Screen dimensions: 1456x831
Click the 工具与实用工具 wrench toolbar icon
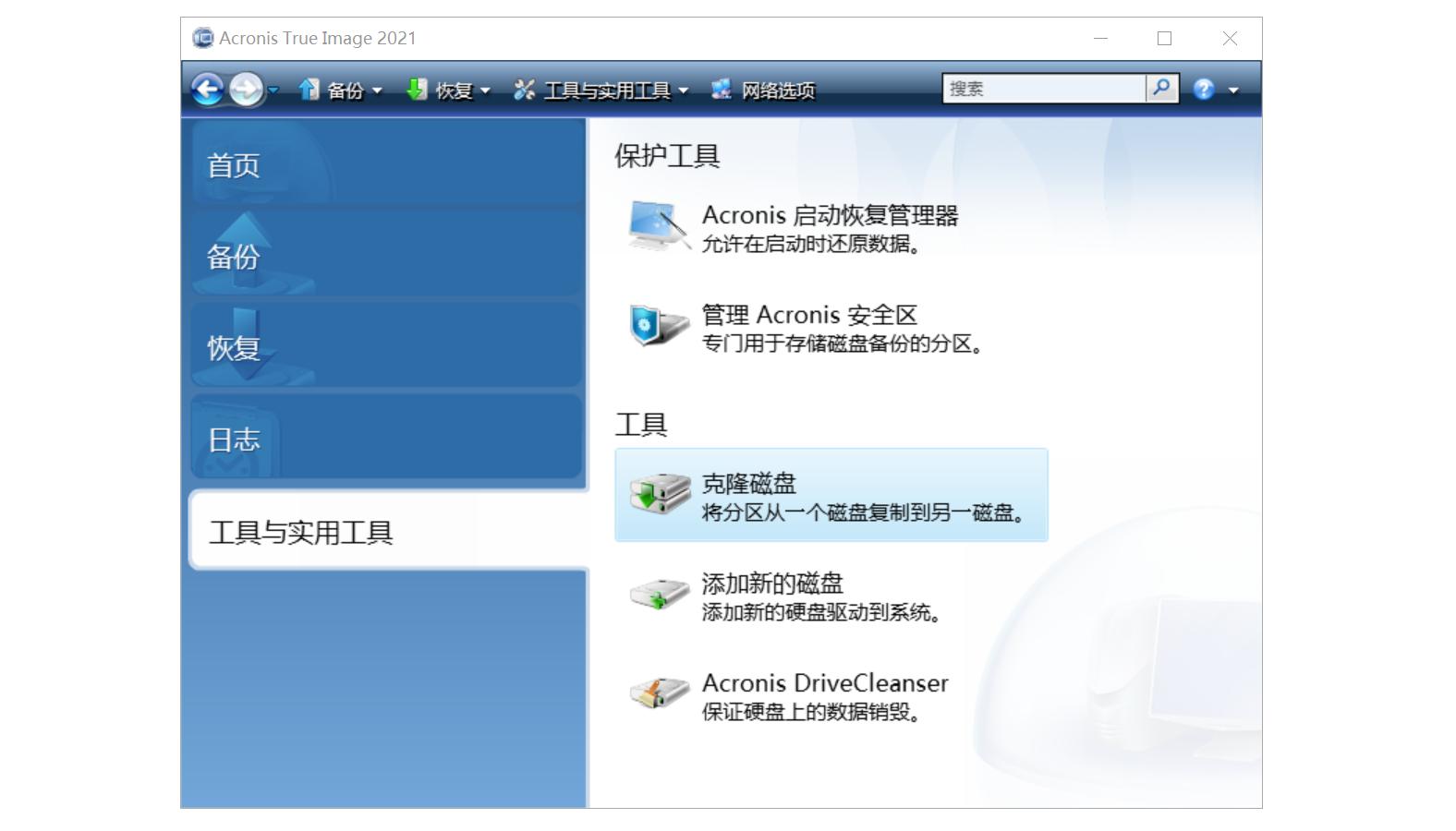tap(525, 90)
